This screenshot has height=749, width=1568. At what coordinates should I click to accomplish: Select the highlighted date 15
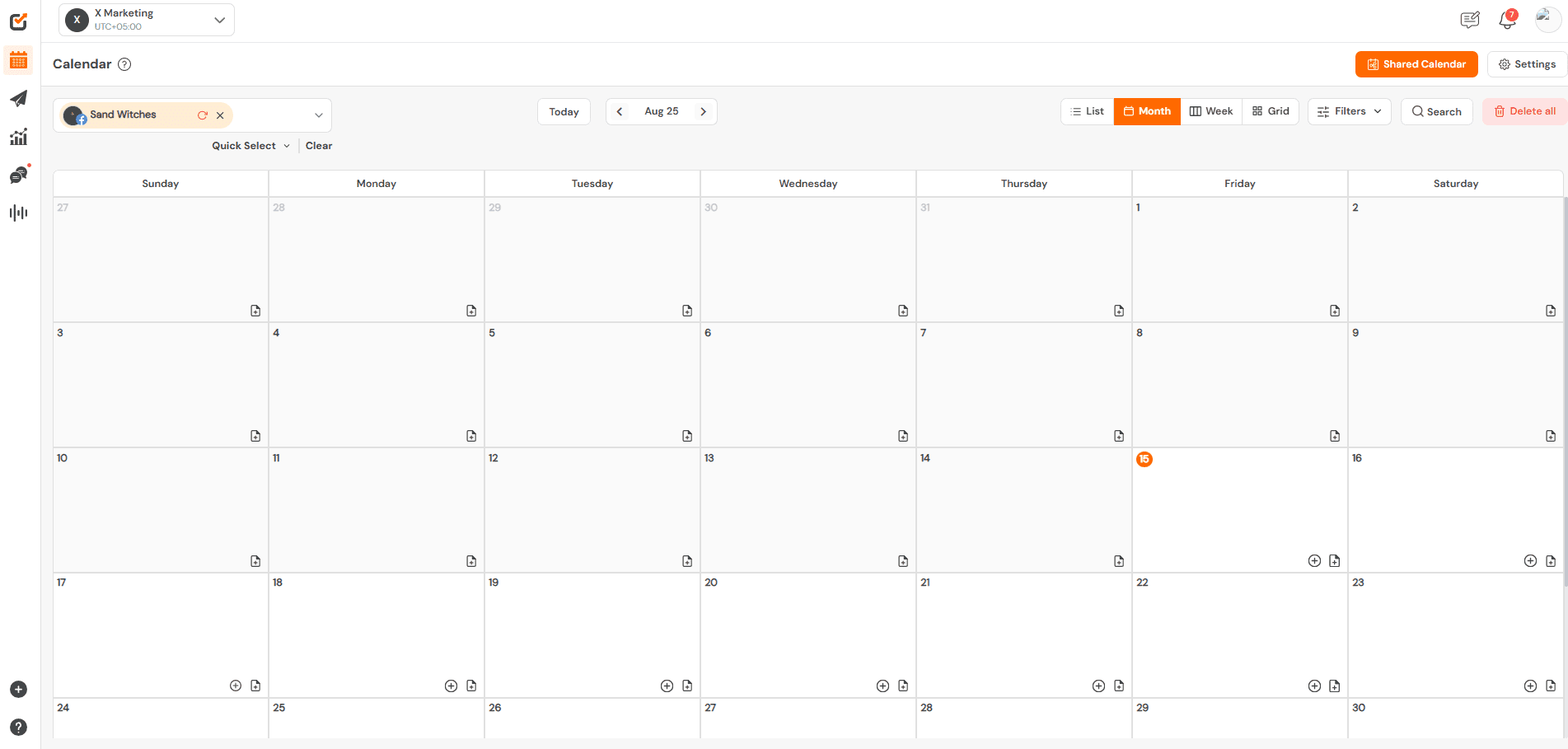[x=1144, y=459]
